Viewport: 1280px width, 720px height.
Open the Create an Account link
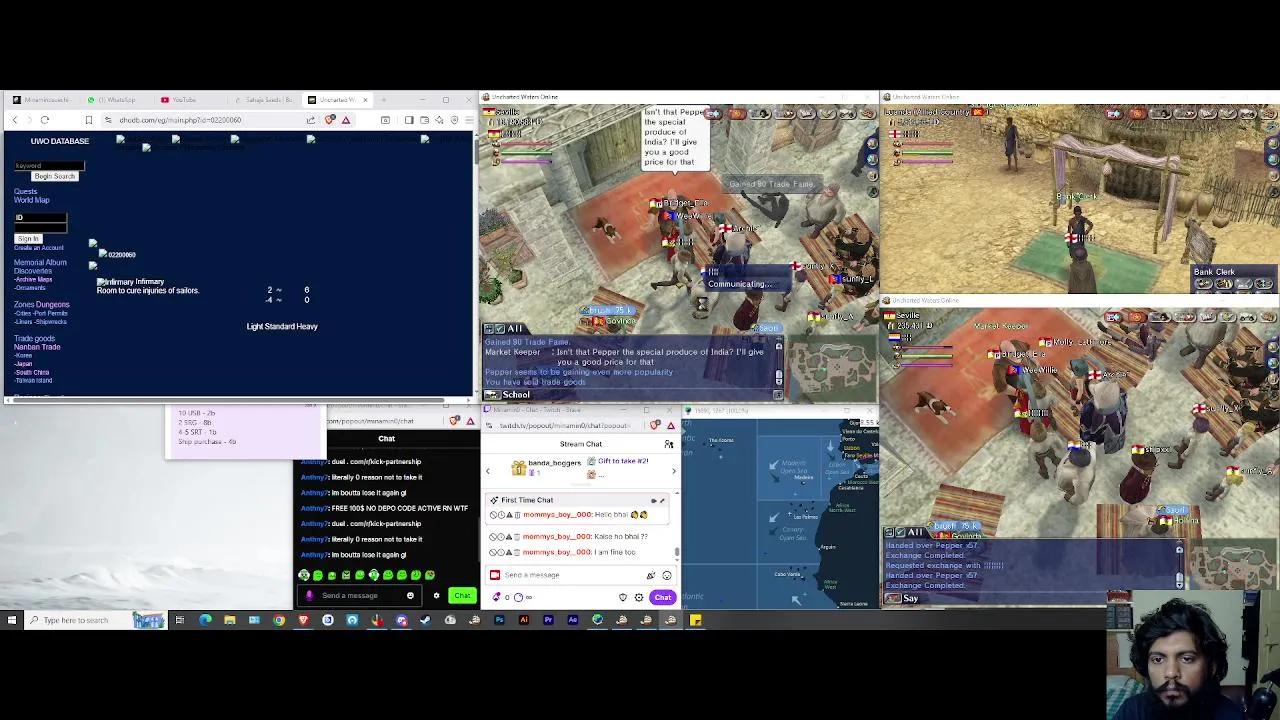pos(38,247)
